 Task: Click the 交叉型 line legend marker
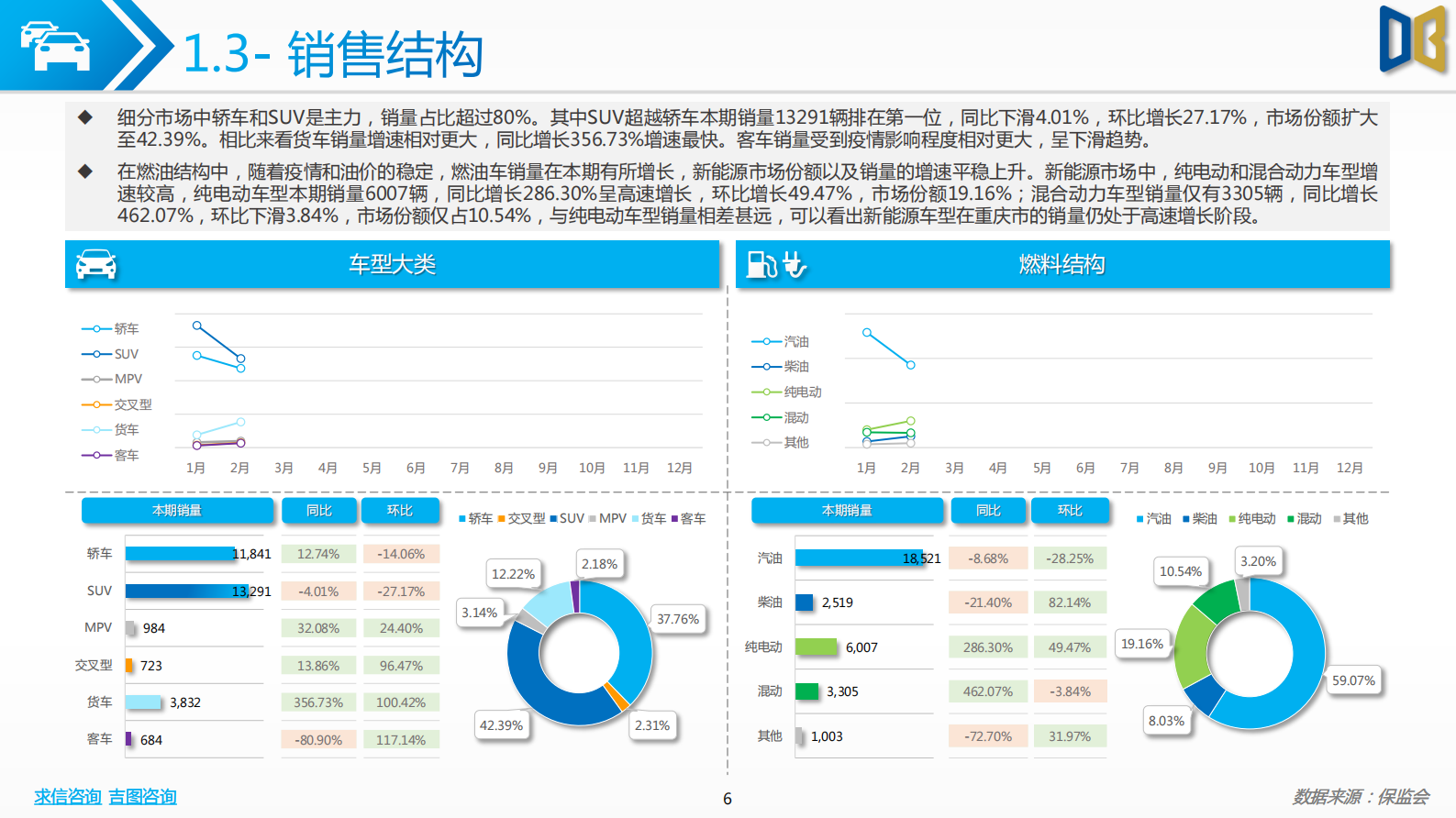click(x=96, y=404)
